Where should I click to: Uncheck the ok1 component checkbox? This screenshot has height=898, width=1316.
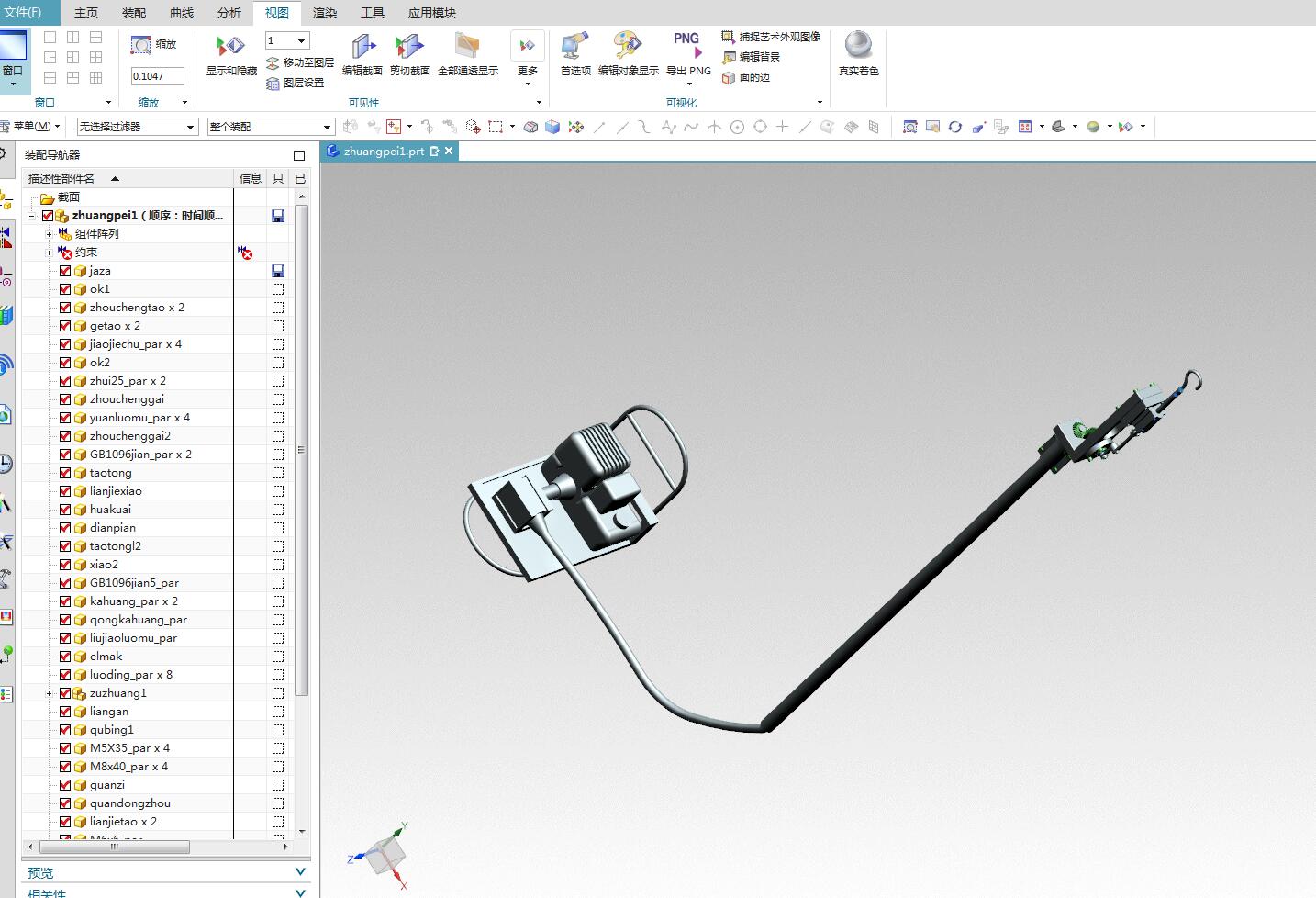click(65, 289)
